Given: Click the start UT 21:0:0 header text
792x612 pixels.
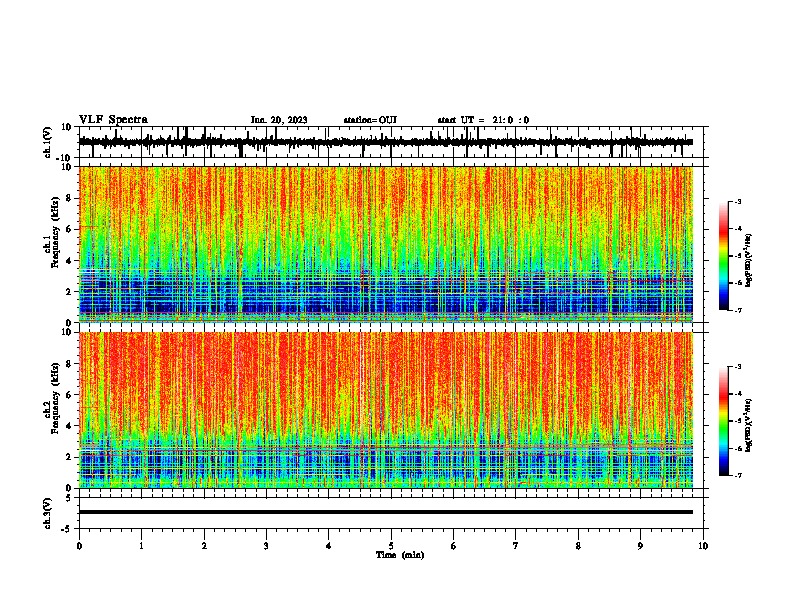Looking at the screenshot, I should [483, 120].
